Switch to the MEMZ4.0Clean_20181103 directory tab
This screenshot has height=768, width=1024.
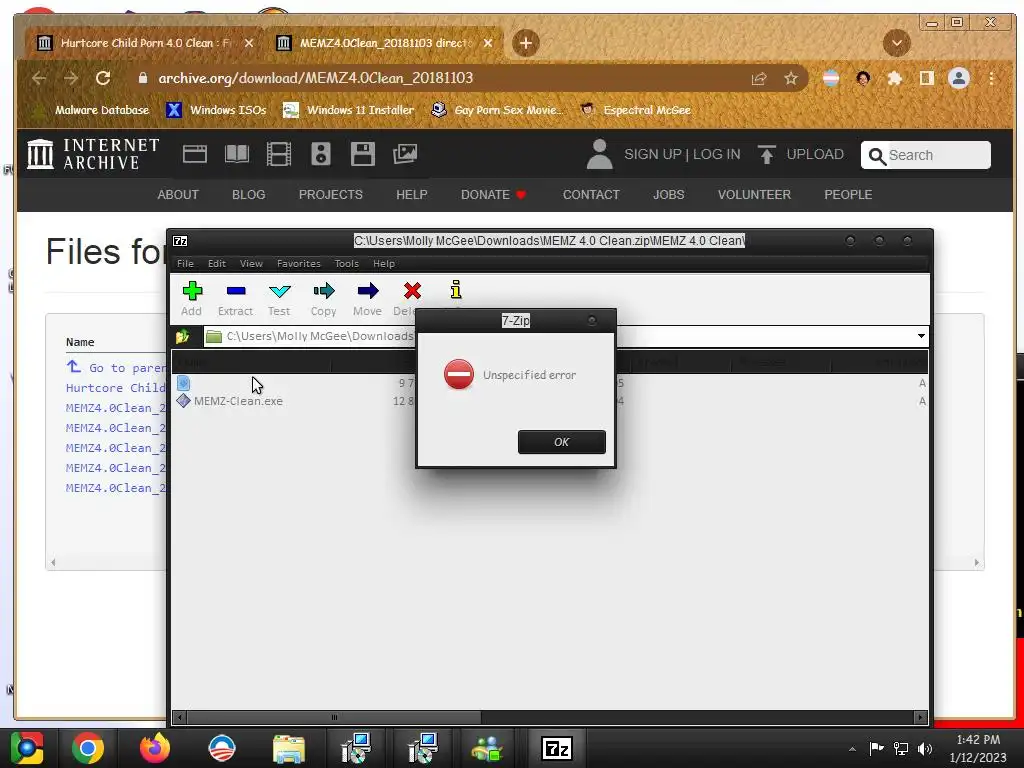click(x=382, y=43)
